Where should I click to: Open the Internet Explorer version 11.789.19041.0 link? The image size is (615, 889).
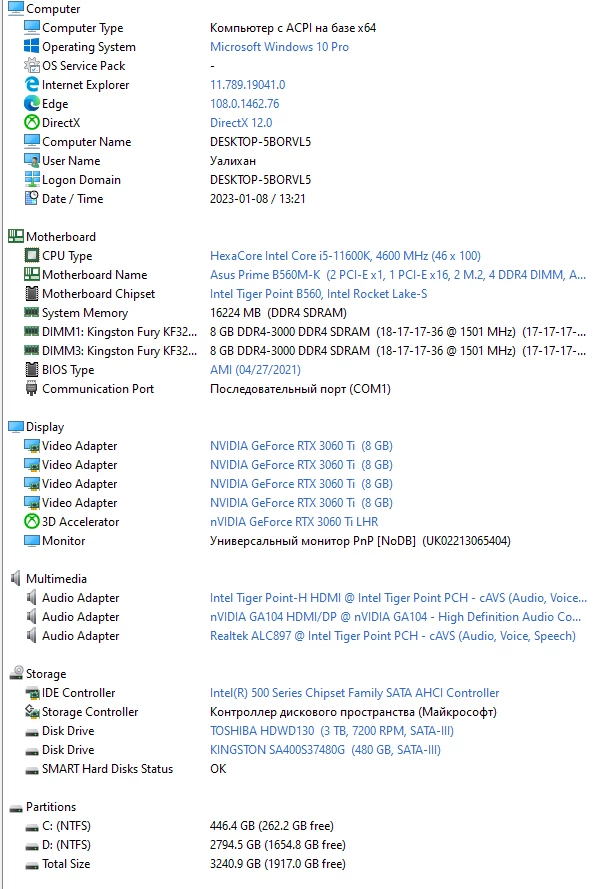click(x=247, y=84)
